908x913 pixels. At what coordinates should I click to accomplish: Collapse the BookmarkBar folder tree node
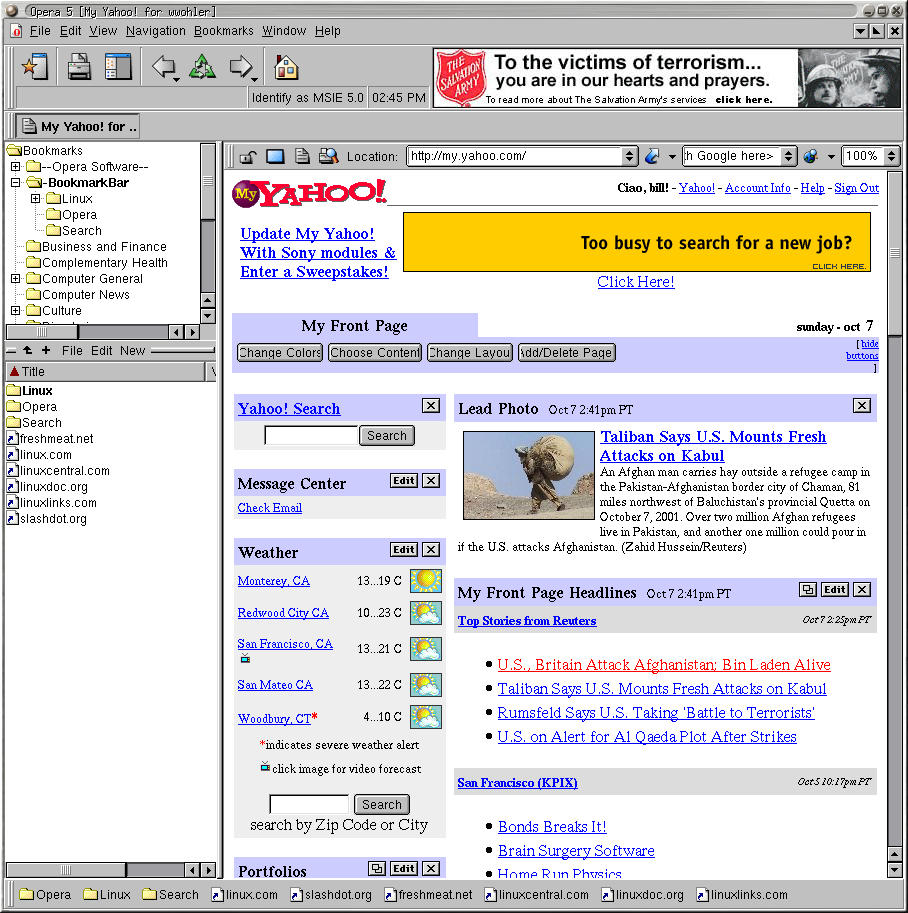click(x=16, y=183)
